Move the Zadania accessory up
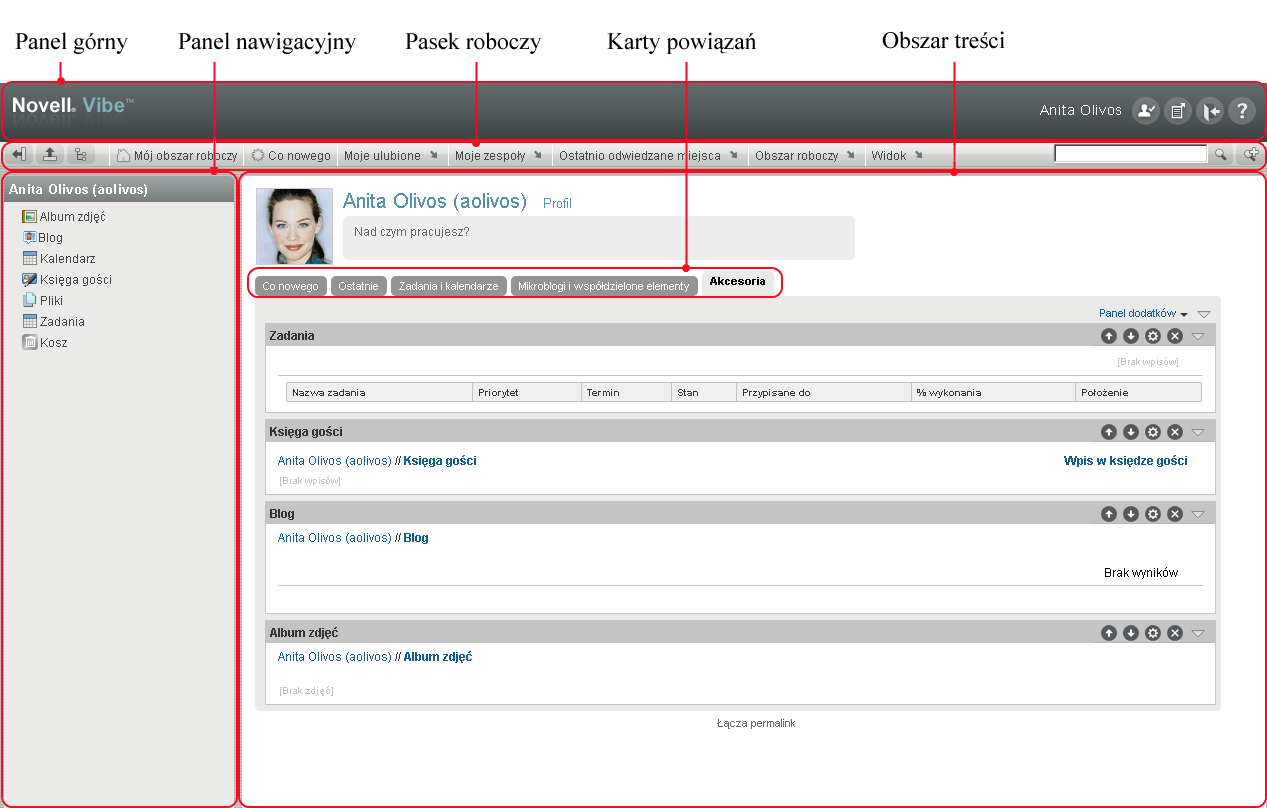1267x808 pixels. coord(1109,336)
